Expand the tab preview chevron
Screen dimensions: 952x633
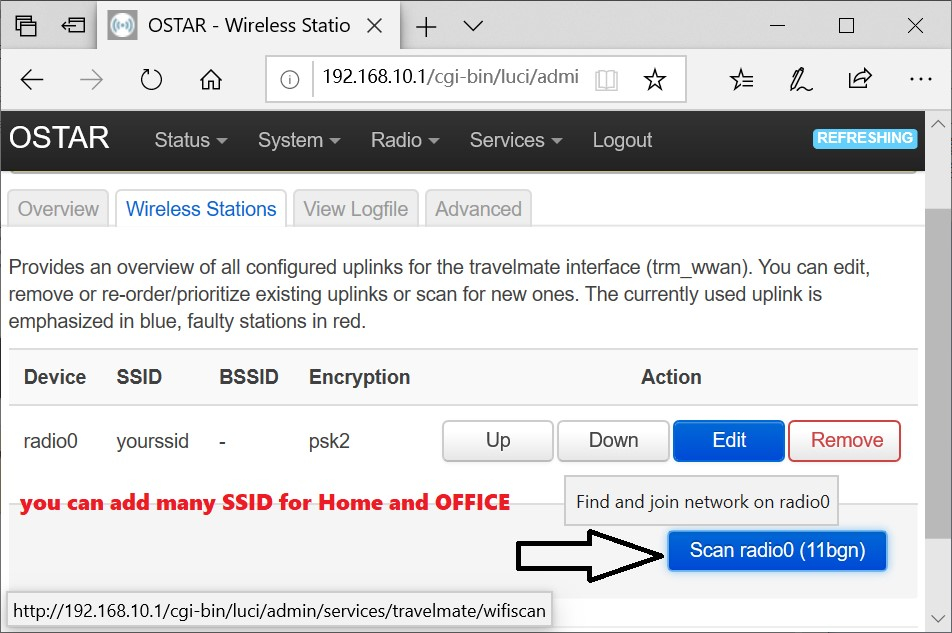click(473, 26)
